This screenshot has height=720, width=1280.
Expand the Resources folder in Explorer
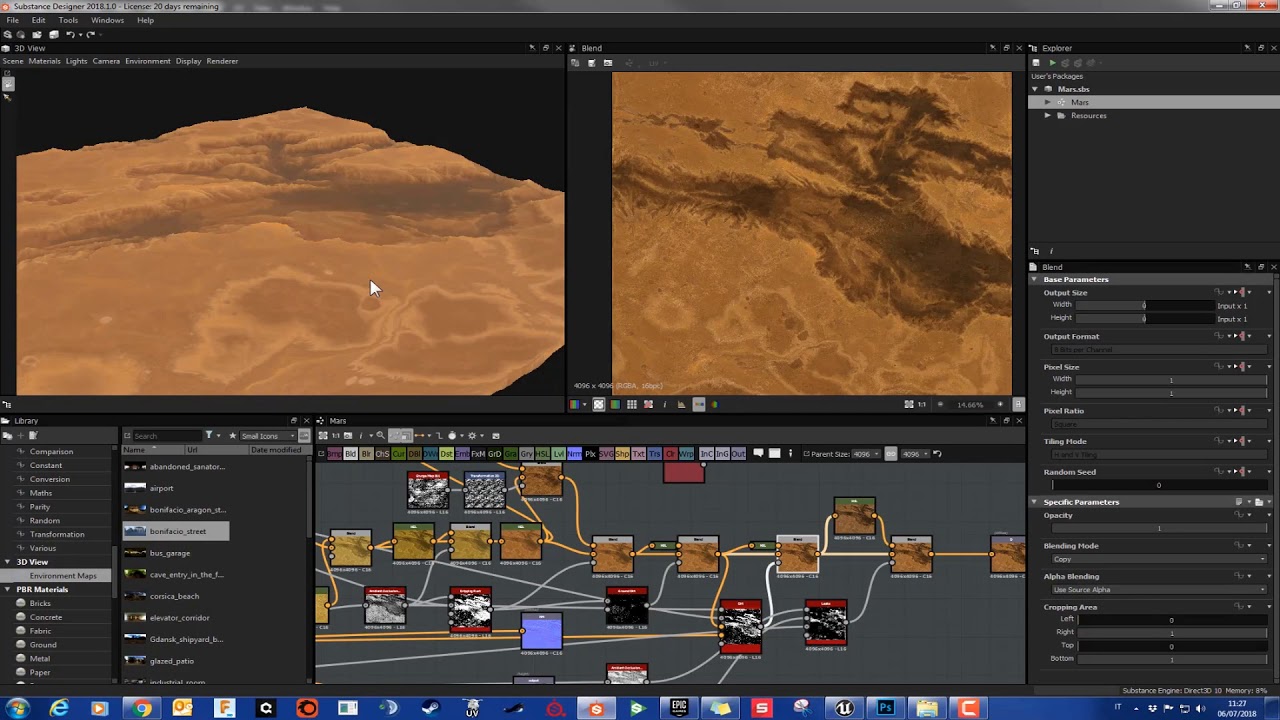tap(1047, 115)
